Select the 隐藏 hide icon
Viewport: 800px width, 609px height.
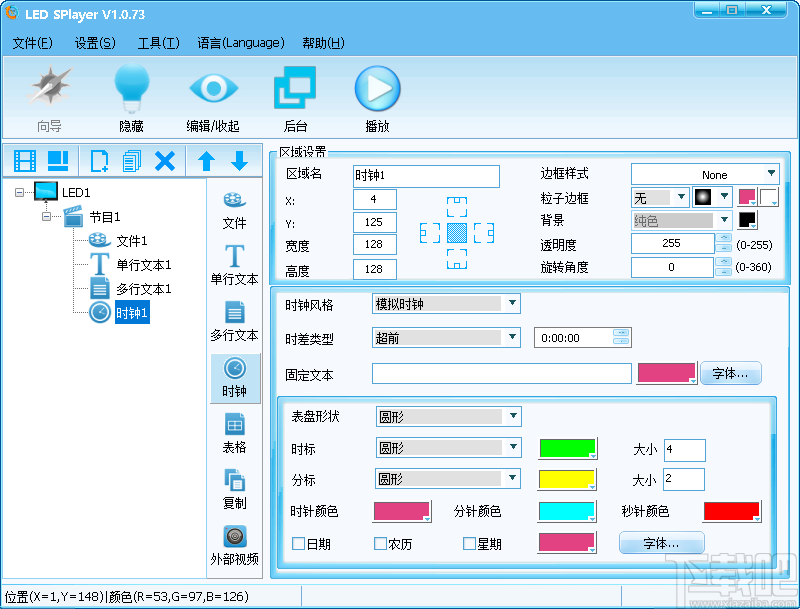coord(132,88)
